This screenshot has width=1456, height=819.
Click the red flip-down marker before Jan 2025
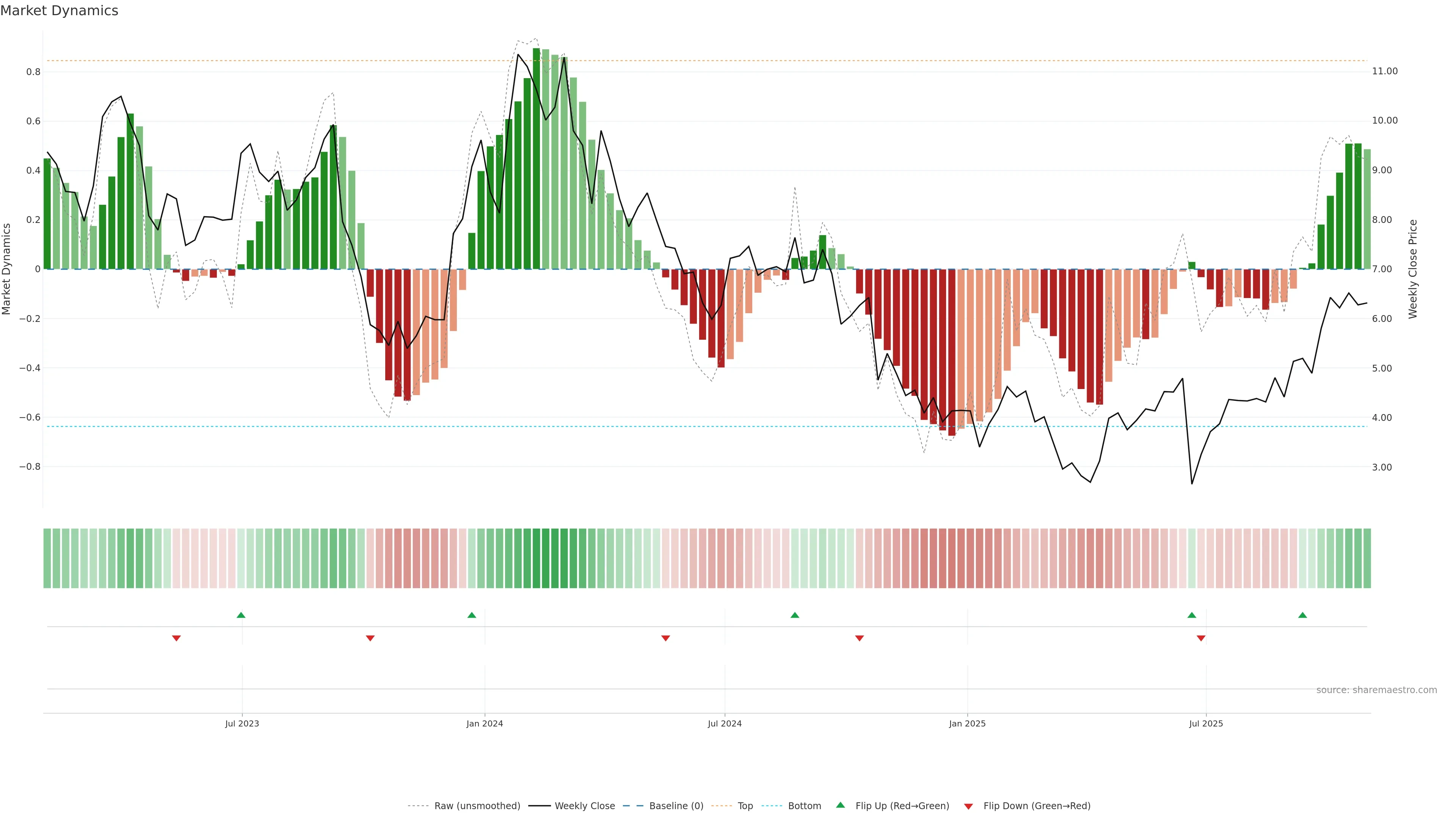point(860,638)
